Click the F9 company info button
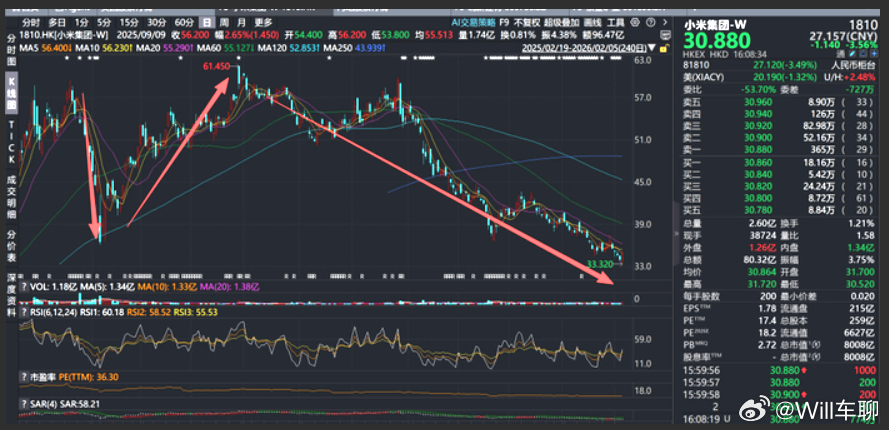889x430 pixels. (x=504, y=21)
